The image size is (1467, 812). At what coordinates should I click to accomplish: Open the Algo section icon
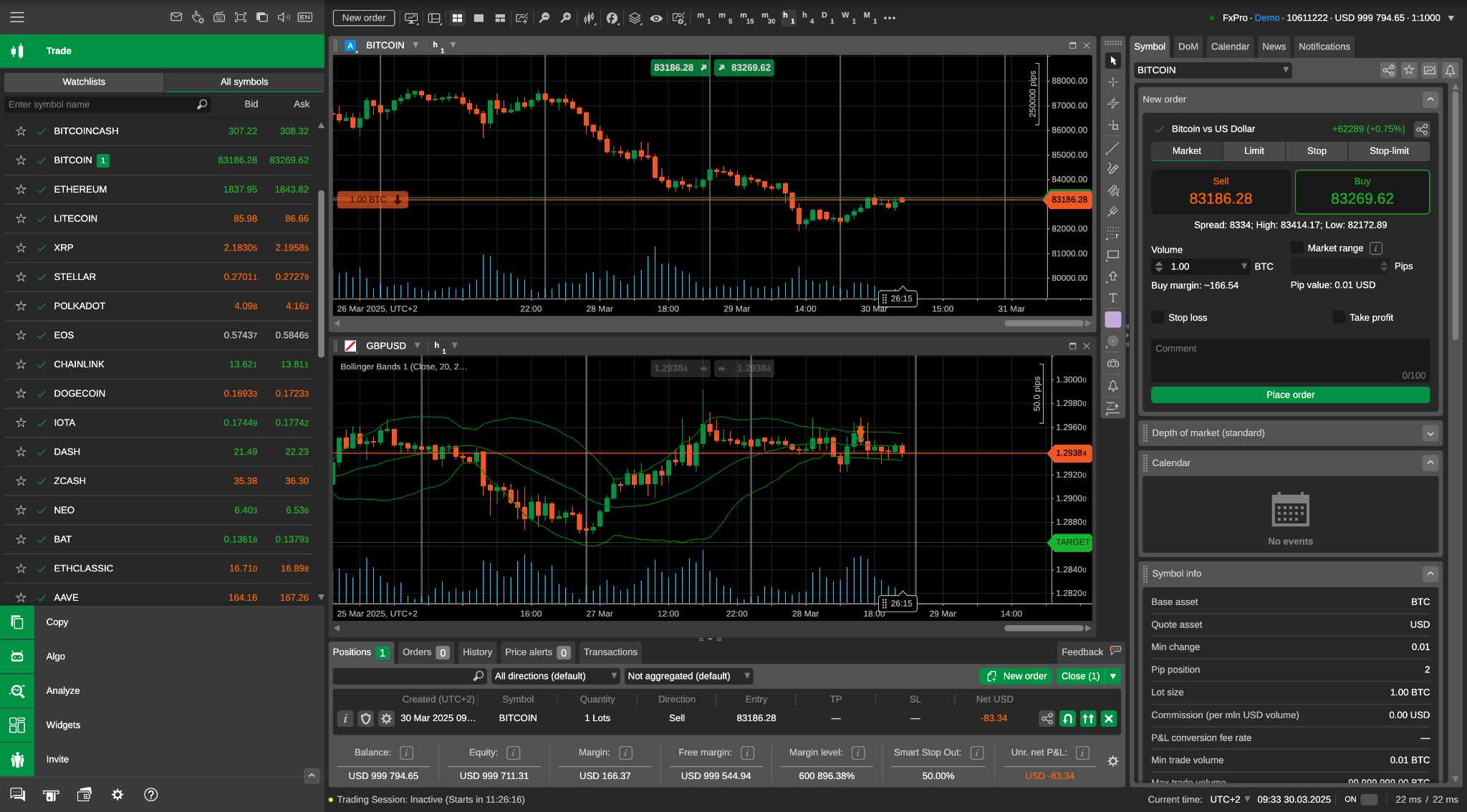click(x=17, y=657)
